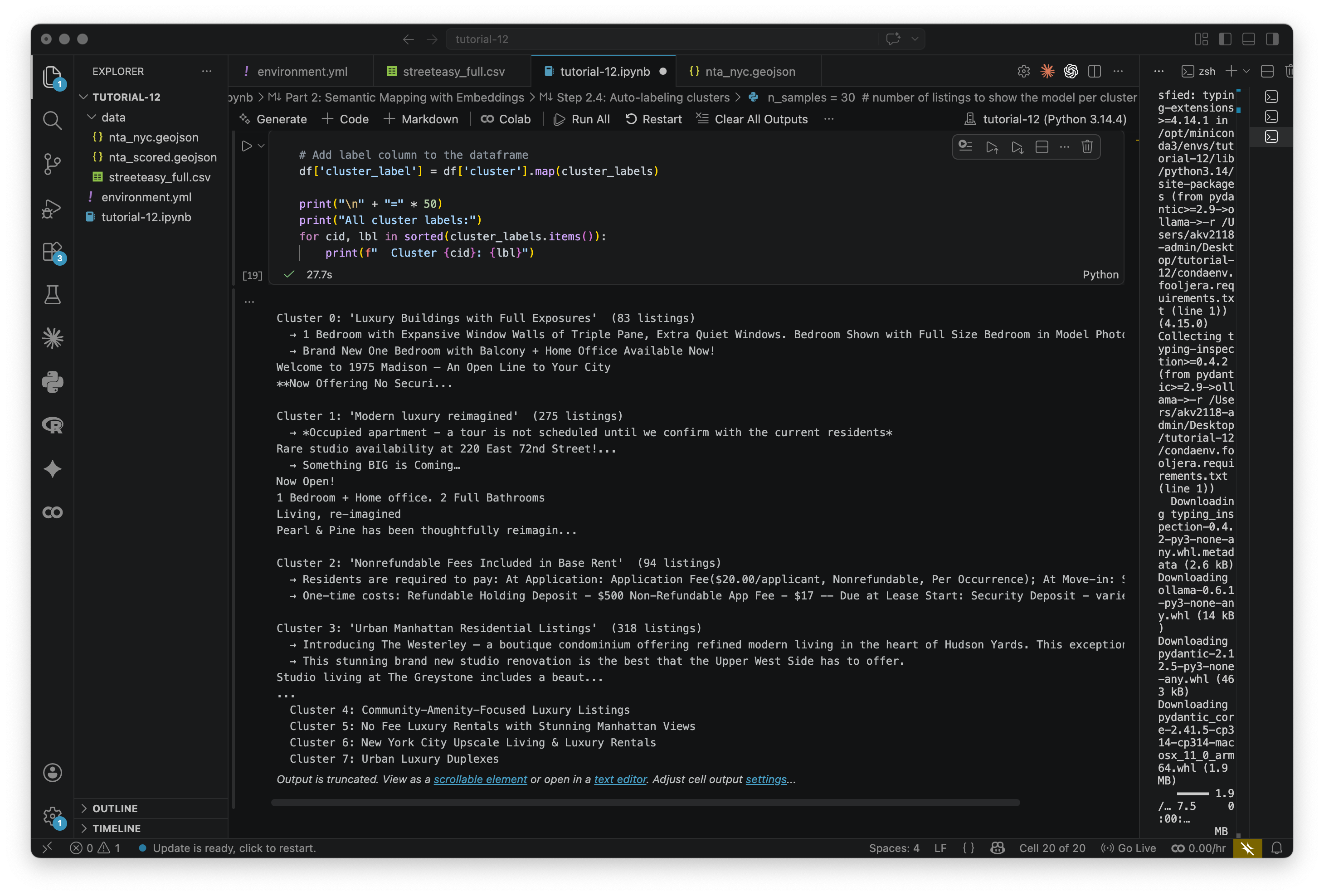
Task: Click the ChatGPT icon in editor toolbar
Action: (x=1071, y=71)
